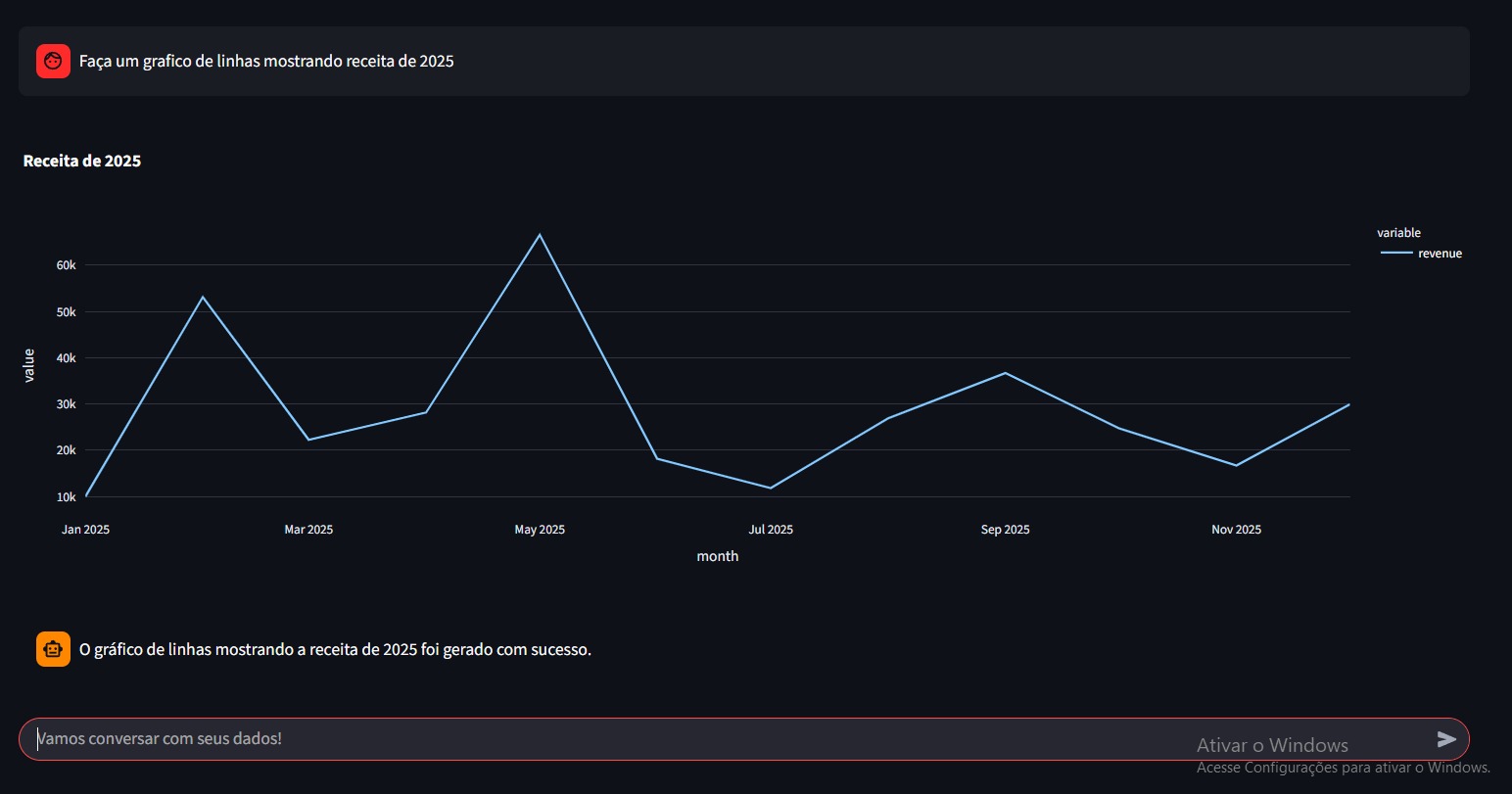Screen dimensions: 1512x794
Task: Click the 'Jan 2025' x-axis tick label
Action: (x=85, y=530)
